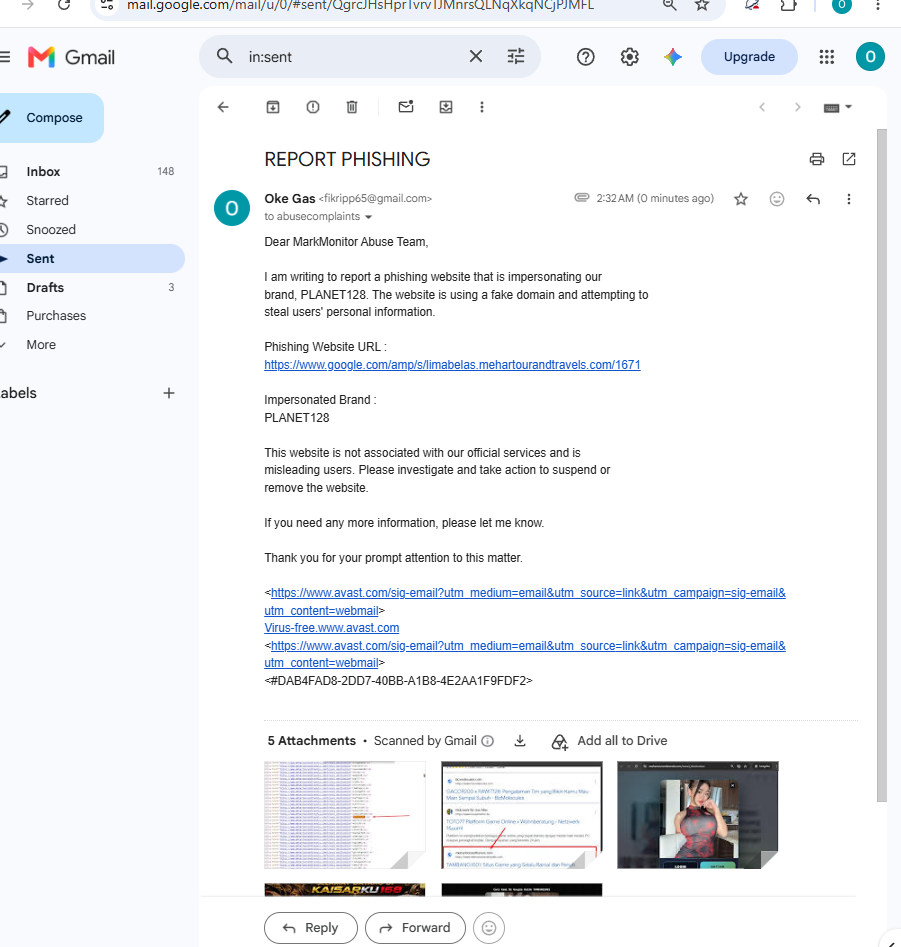Open message More menu next to reply arrow
901x947 pixels.
[x=848, y=199]
